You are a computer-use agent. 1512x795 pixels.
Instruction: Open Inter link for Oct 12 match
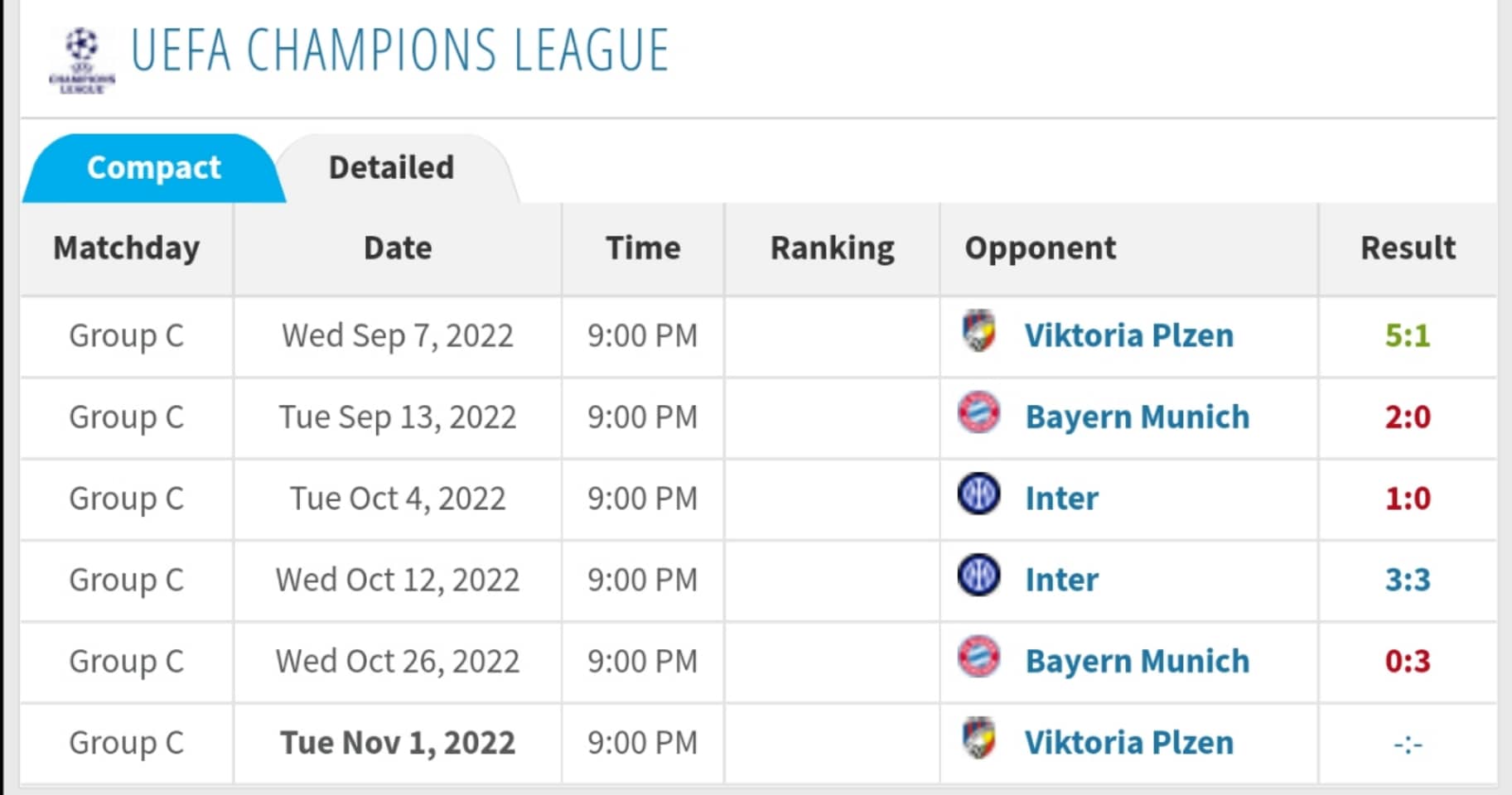point(1061,580)
